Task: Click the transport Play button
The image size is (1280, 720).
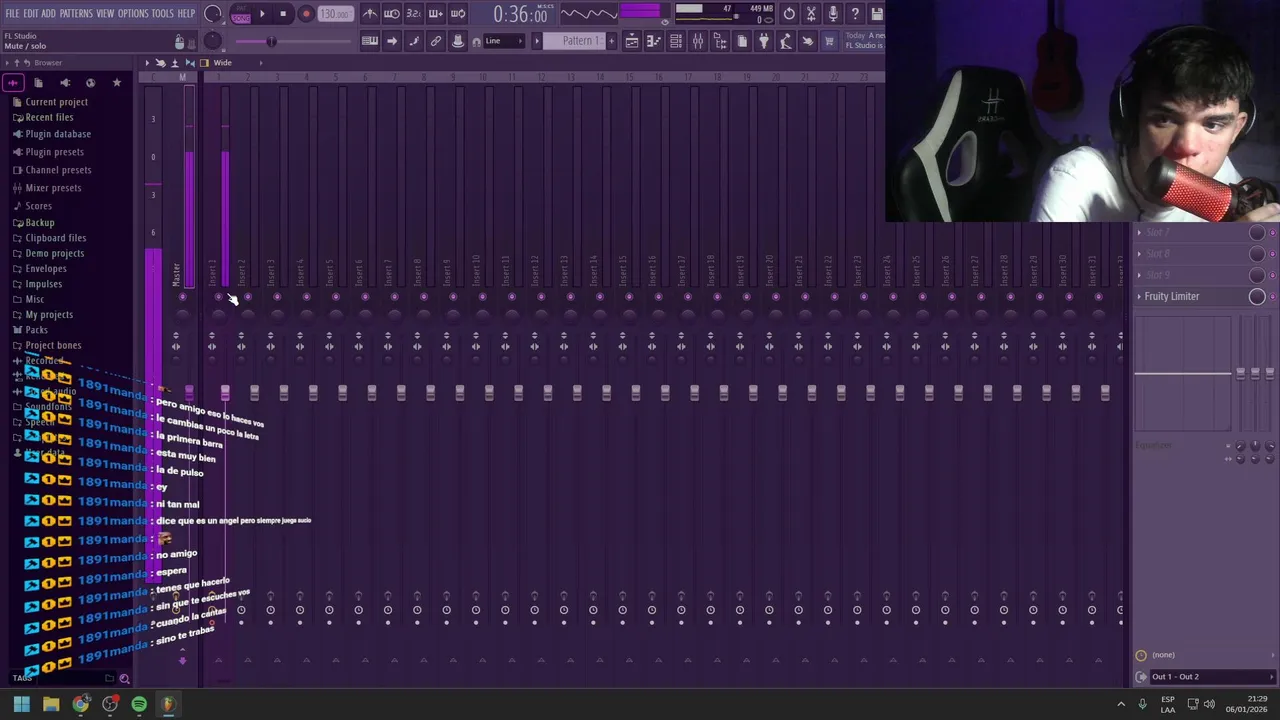Action: (262, 14)
